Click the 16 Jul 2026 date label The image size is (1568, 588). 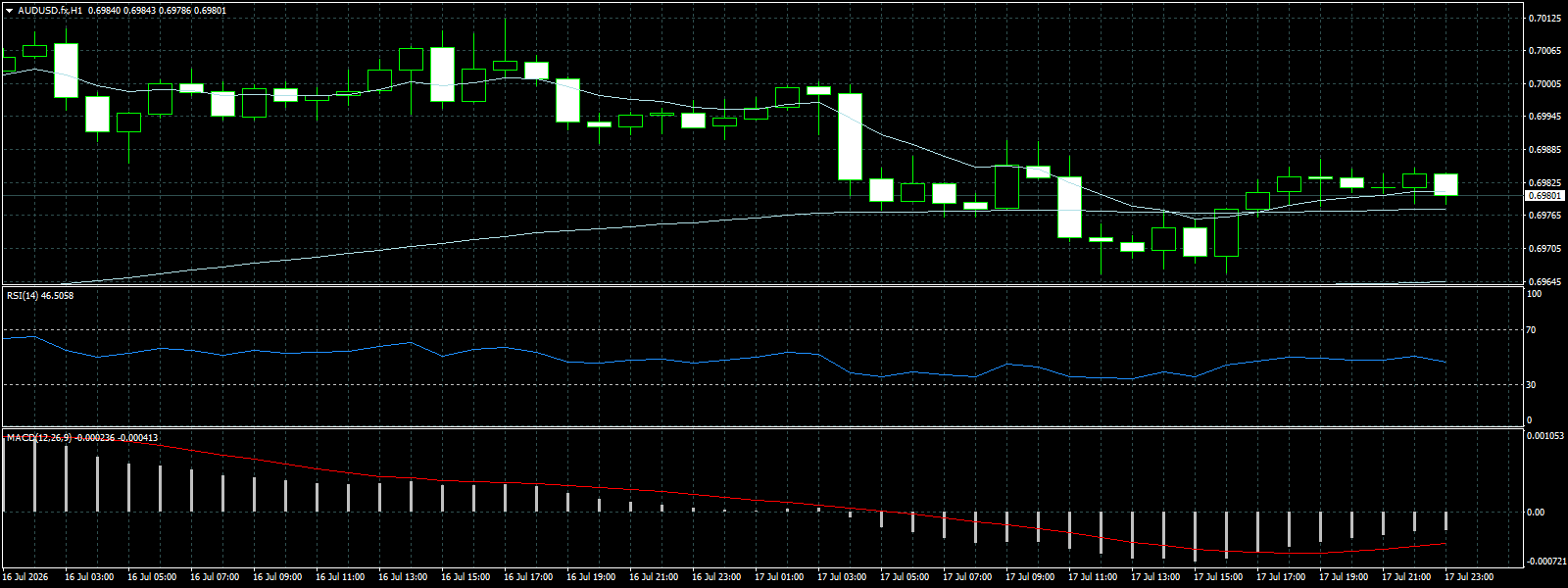pyautogui.click(x=25, y=577)
